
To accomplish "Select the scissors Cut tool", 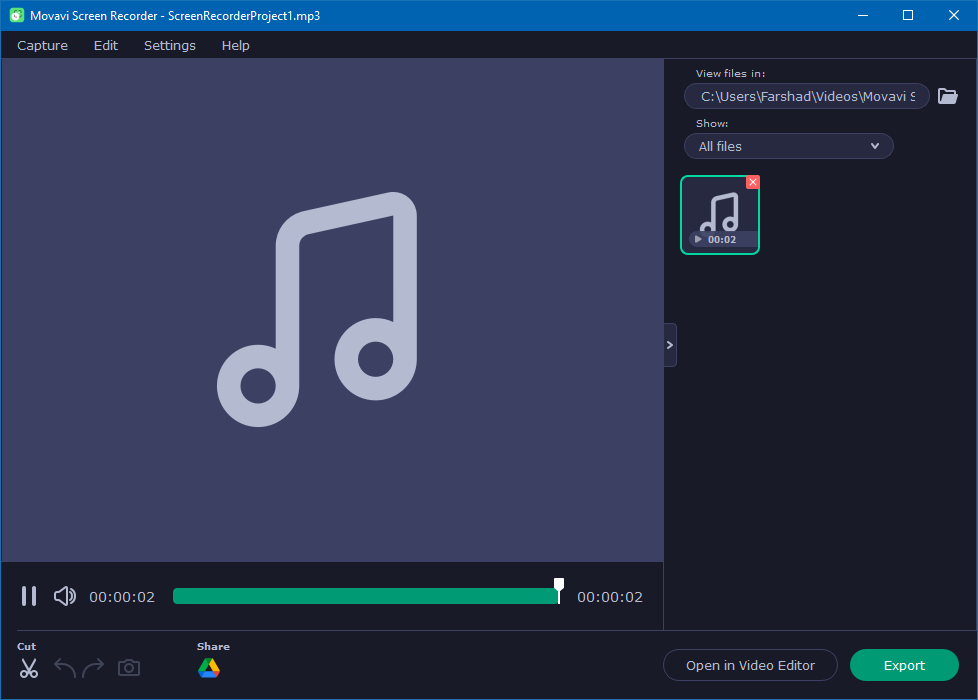I will pos(29,668).
